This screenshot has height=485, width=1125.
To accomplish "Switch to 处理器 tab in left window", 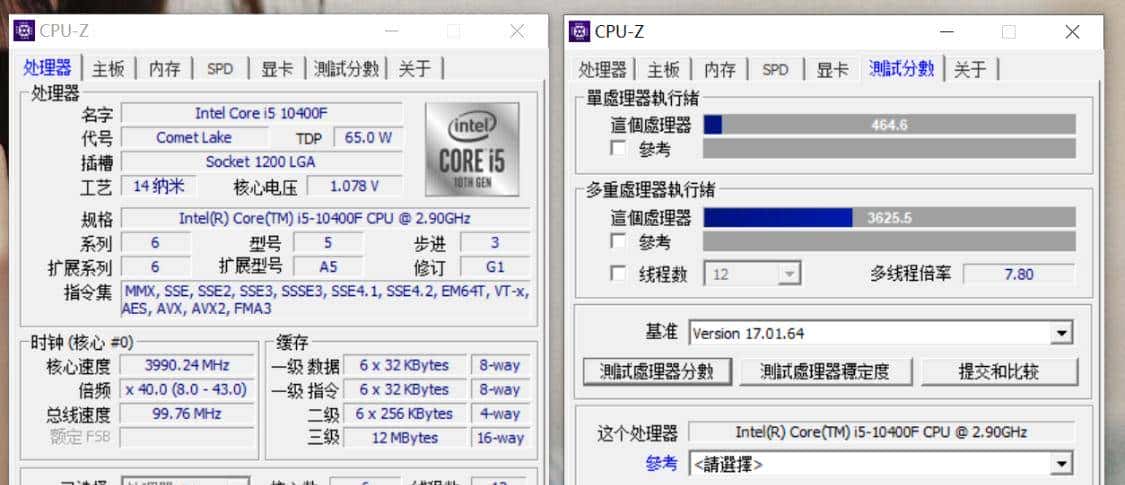I will (x=47, y=68).
